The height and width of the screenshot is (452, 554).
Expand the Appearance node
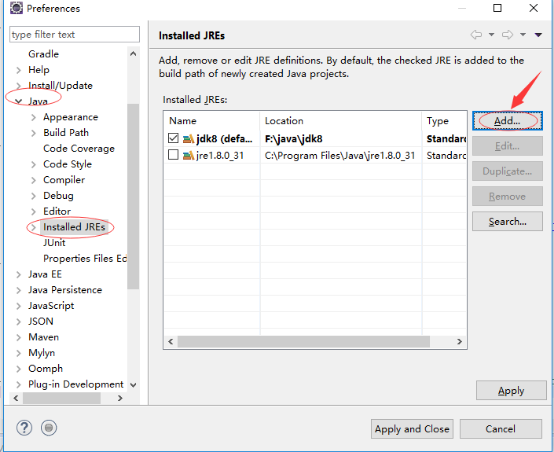click(34, 117)
